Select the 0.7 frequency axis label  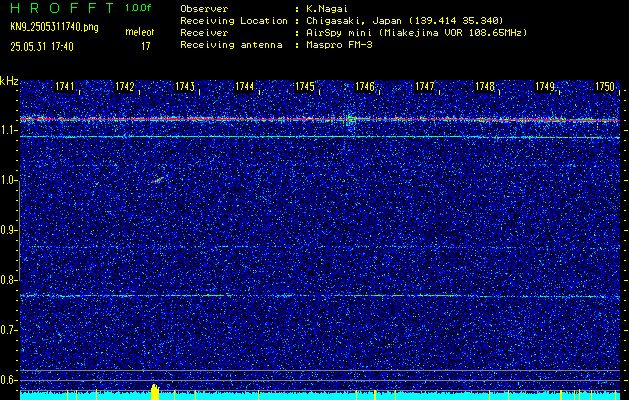7,330
